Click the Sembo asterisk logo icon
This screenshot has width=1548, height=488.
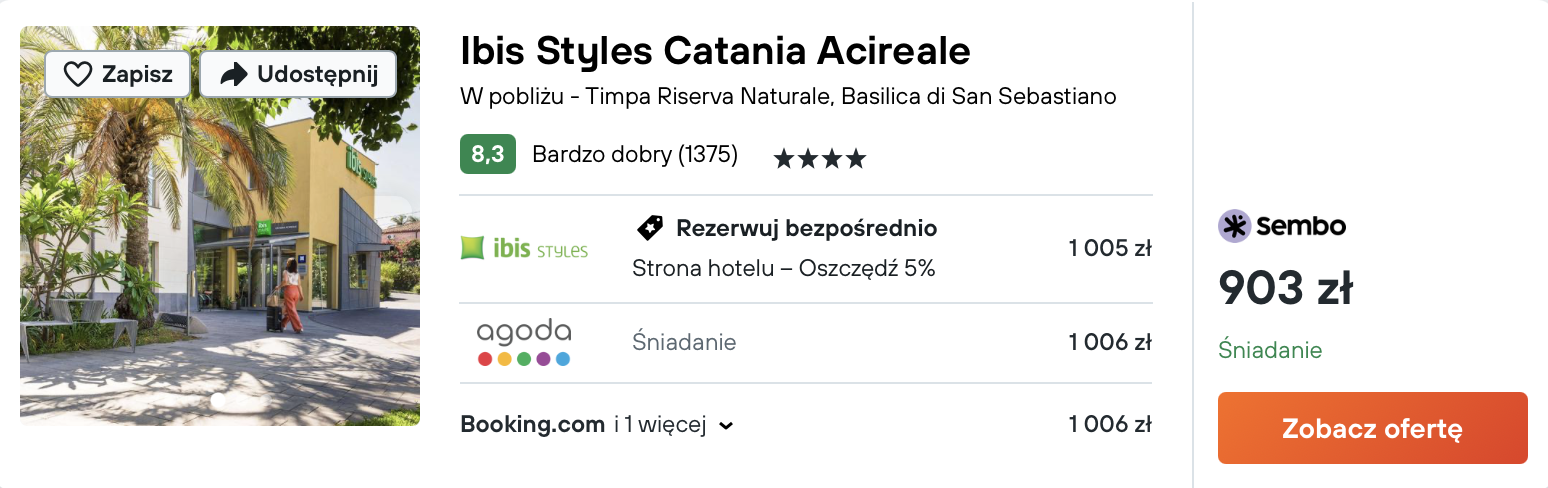point(1234,226)
